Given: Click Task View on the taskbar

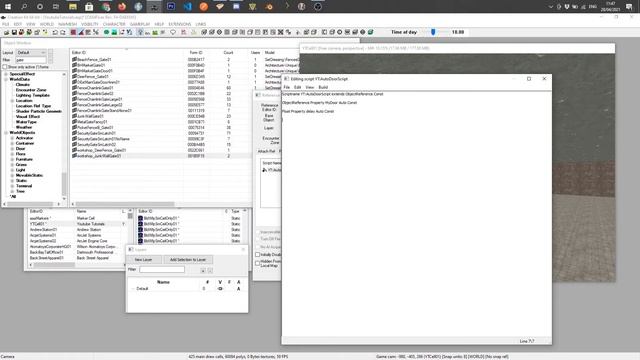Looking at the screenshot, I should (x=56, y=7).
